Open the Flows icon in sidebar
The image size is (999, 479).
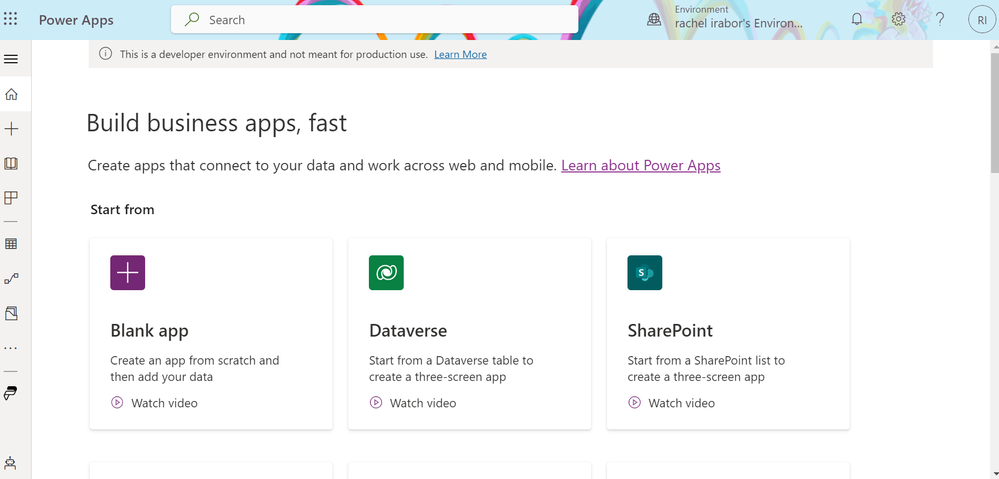pos(11,278)
